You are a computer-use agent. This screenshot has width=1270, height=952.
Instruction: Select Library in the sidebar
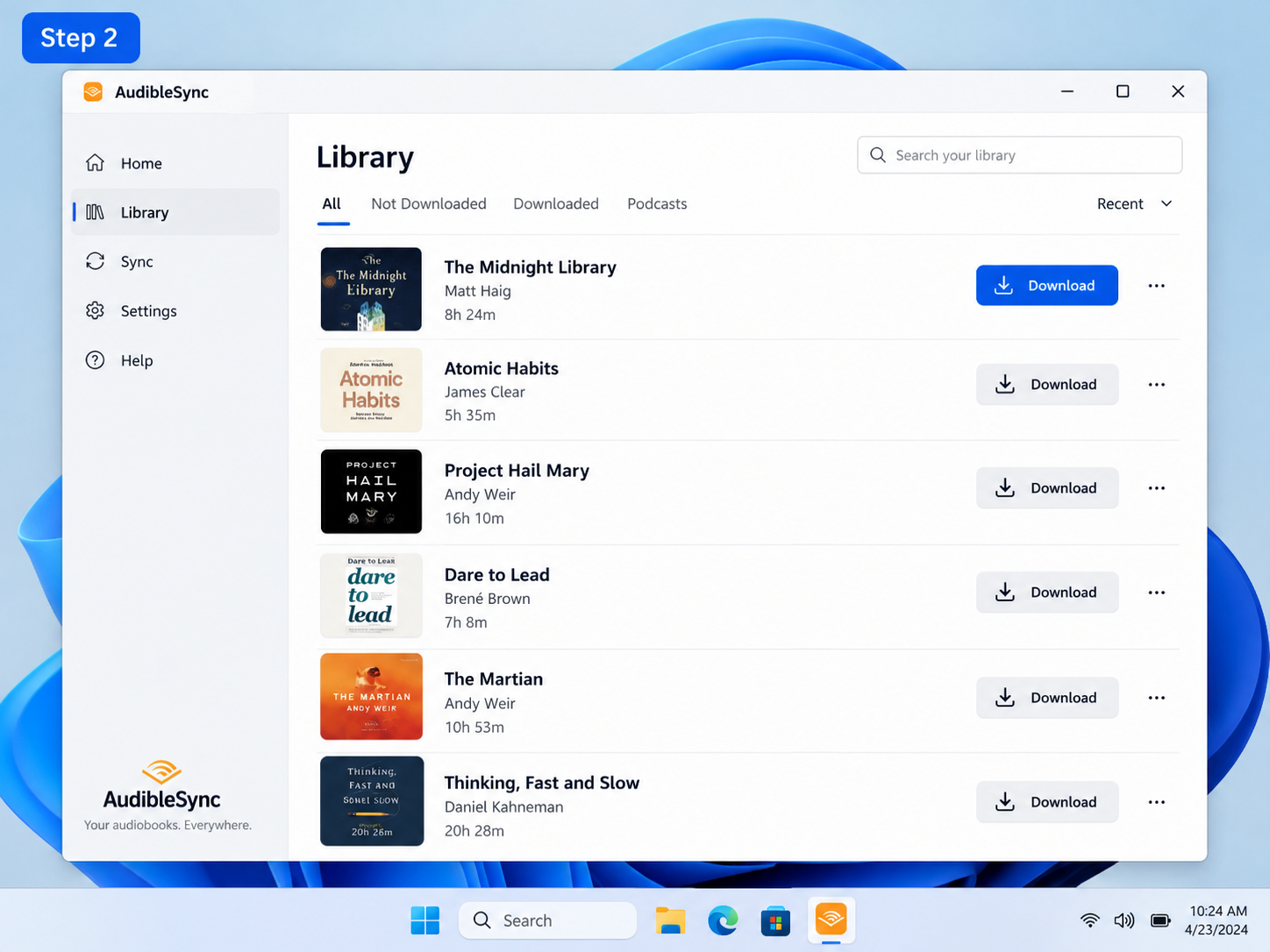click(175, 212)
